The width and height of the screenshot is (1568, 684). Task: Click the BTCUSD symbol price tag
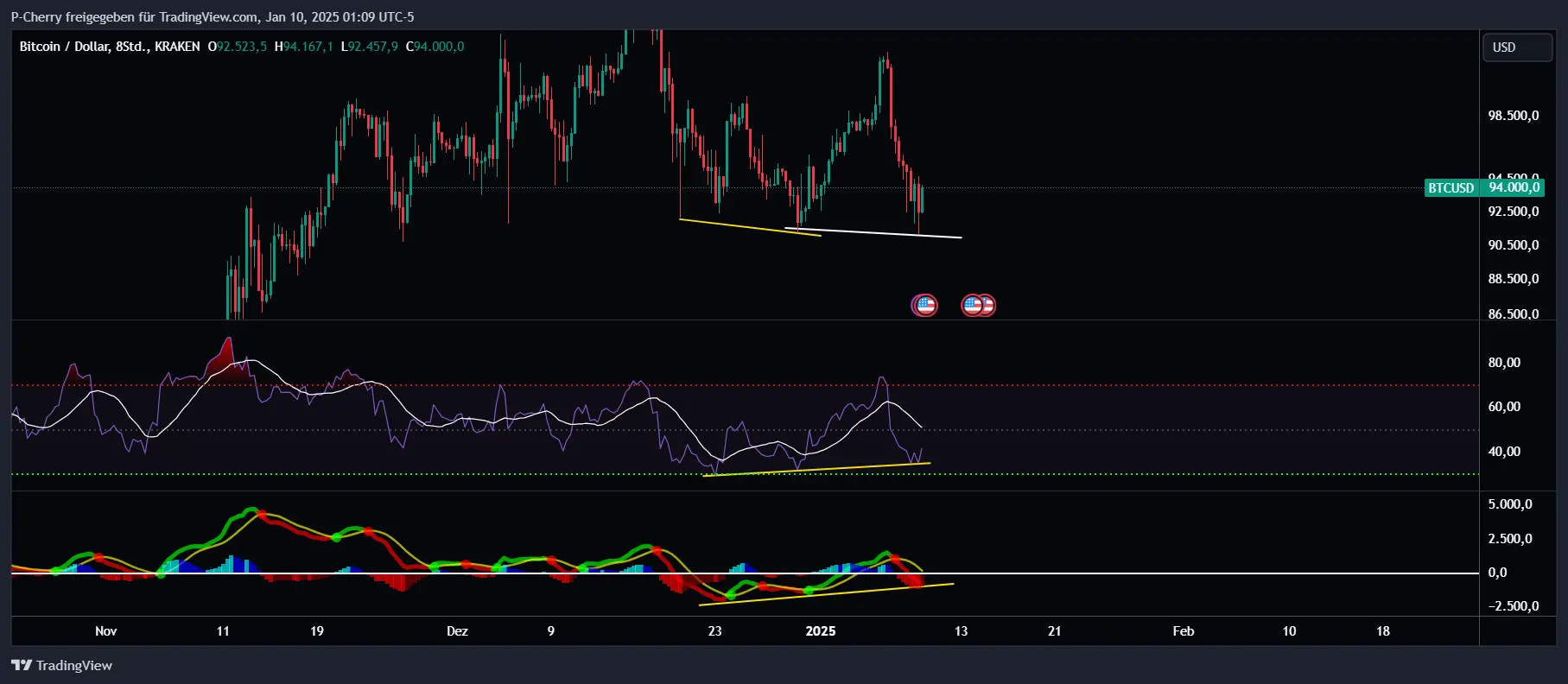[x=1451, y=187]
